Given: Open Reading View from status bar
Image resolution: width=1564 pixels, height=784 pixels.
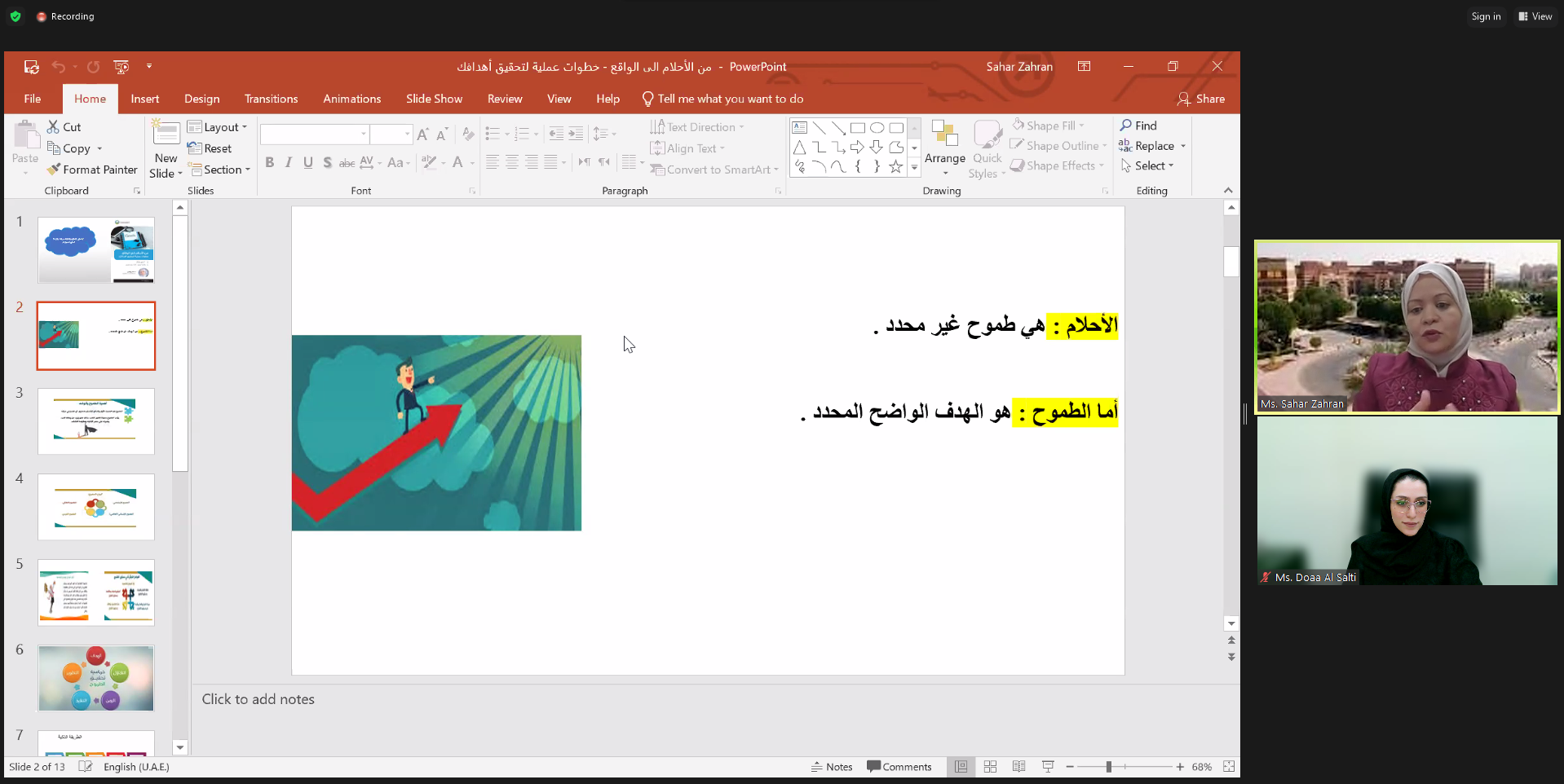Looking at the screenshot, I should [x=1018, y=767].
